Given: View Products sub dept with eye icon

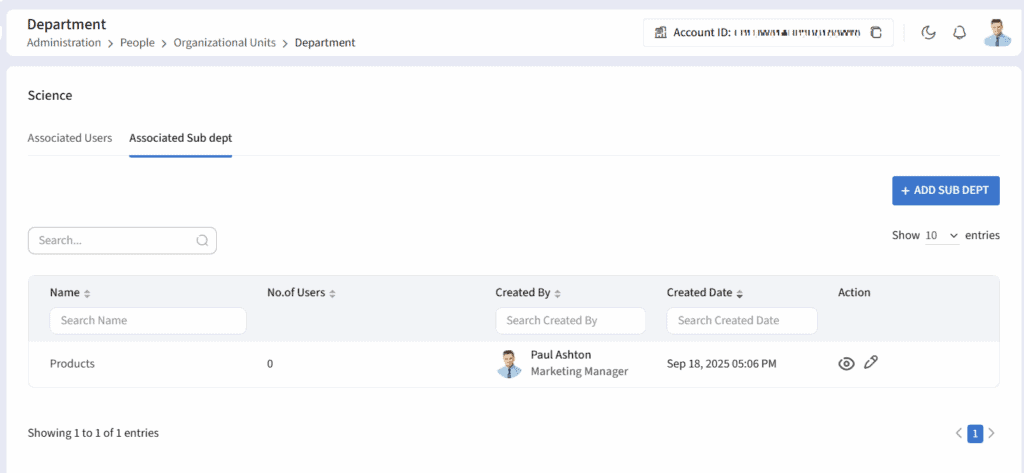Looking at the screenshot, I should click(846, 364).
